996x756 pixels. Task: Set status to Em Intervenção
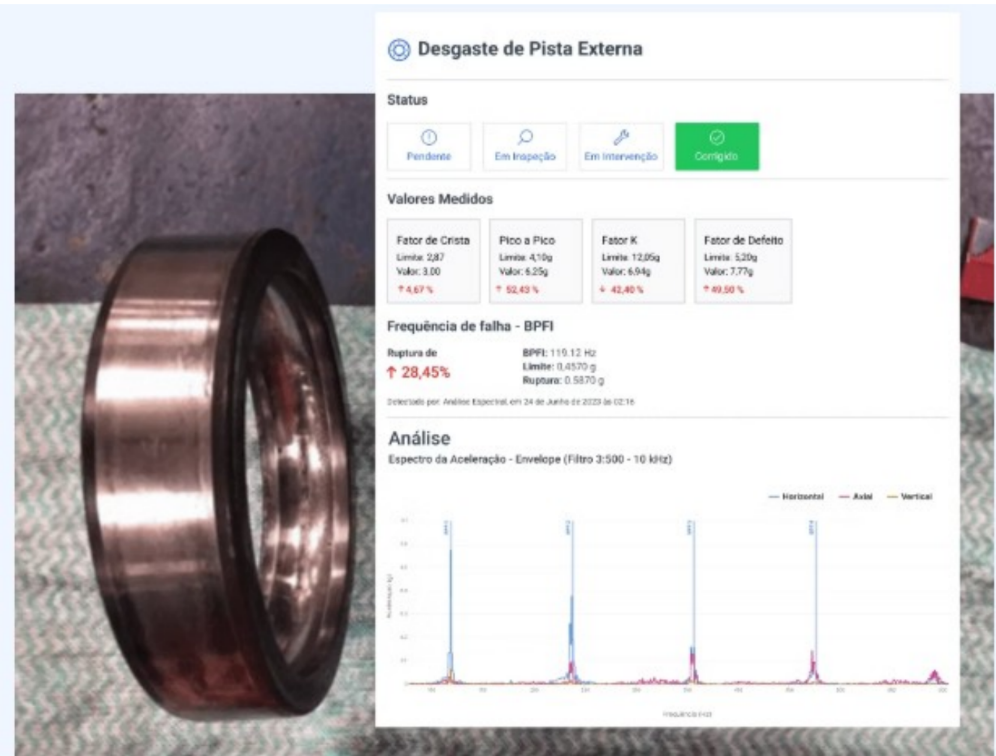(621, 147)
